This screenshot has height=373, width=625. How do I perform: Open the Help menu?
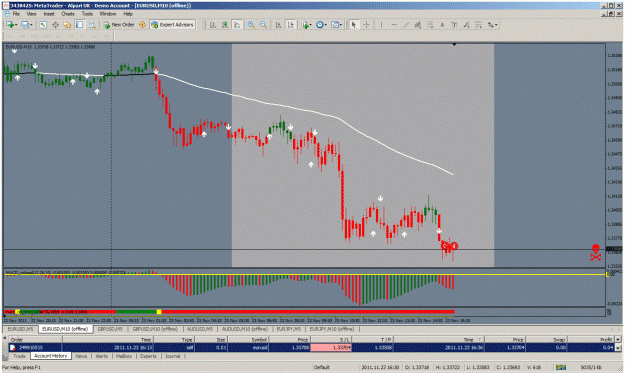[x=128, y=14]
